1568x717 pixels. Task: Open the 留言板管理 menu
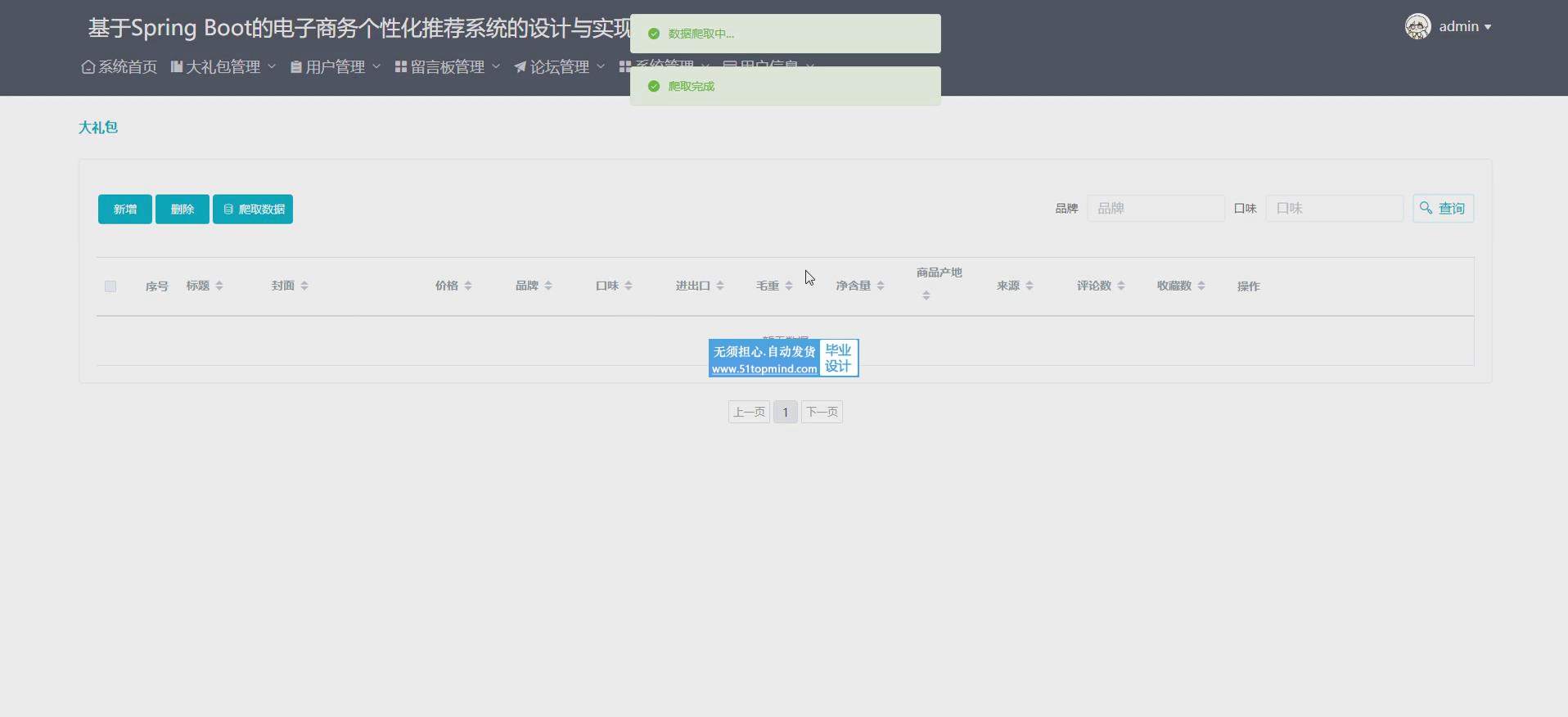(448, 67)
